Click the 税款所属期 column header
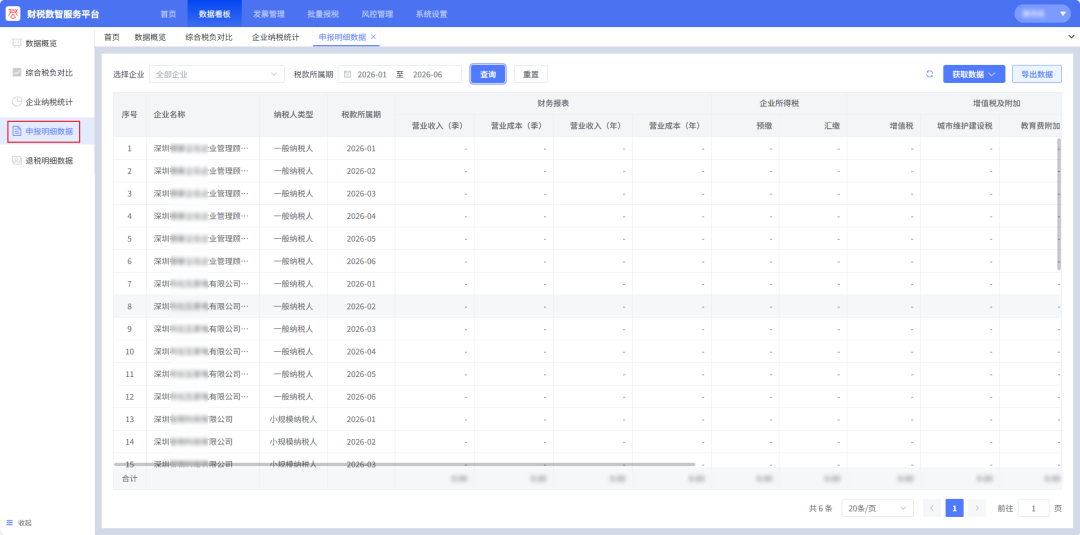Viewport: 1080px width, 535px height. pos(361,114)
